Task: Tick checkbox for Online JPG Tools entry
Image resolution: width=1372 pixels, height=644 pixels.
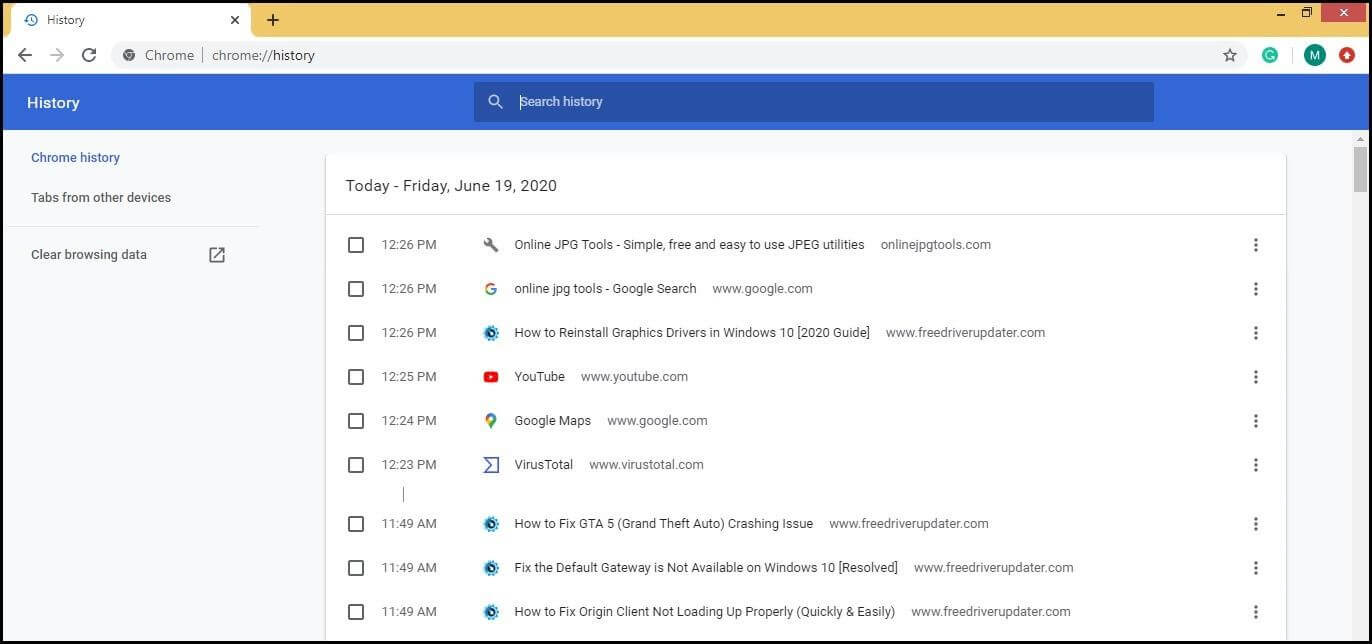Action: 356,245
